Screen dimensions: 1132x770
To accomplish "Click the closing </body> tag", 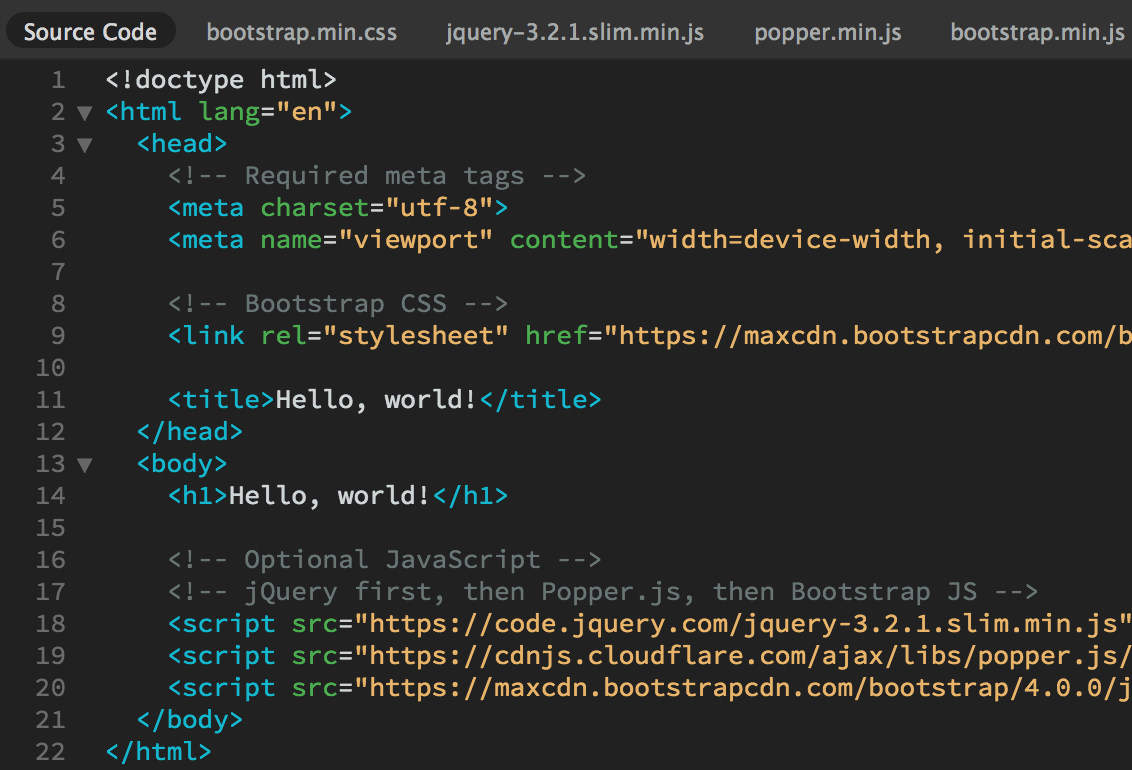I will click(x=190, y=719).
